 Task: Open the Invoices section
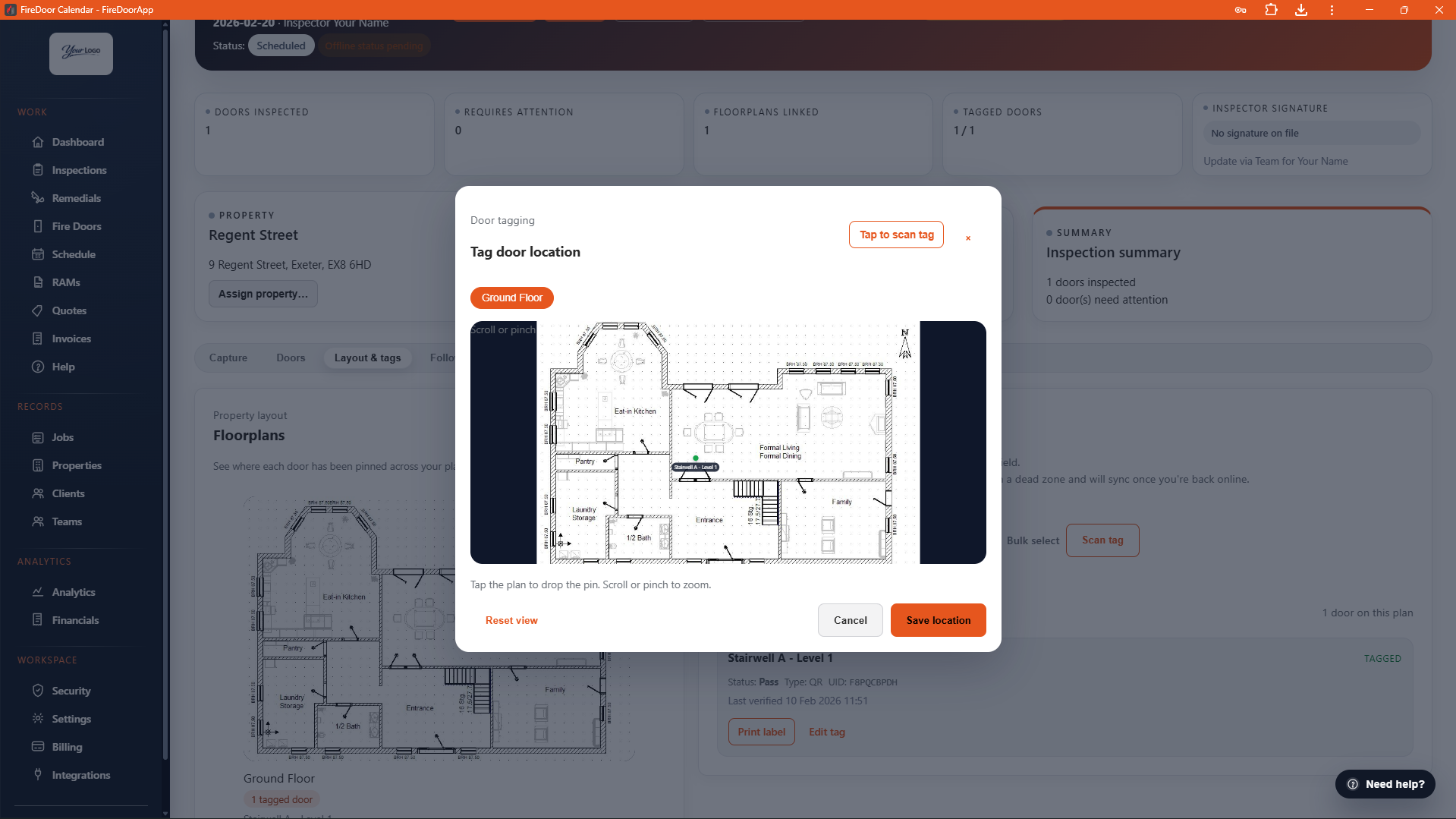click(71, 339)
